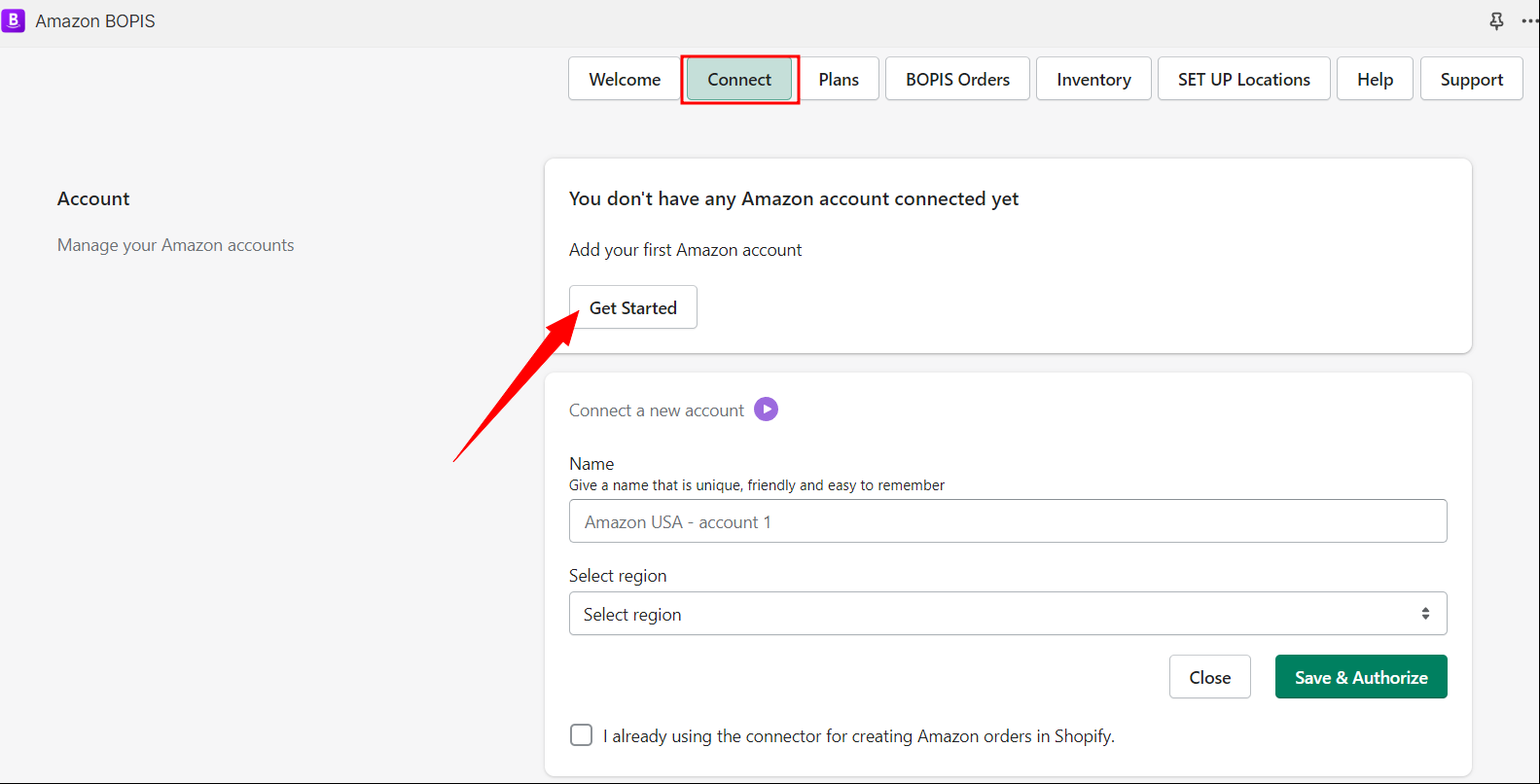The height and width of the screenshot is (784, 1540).
Task: Open the BOPIS Orders tab
Action: point(957,79)
